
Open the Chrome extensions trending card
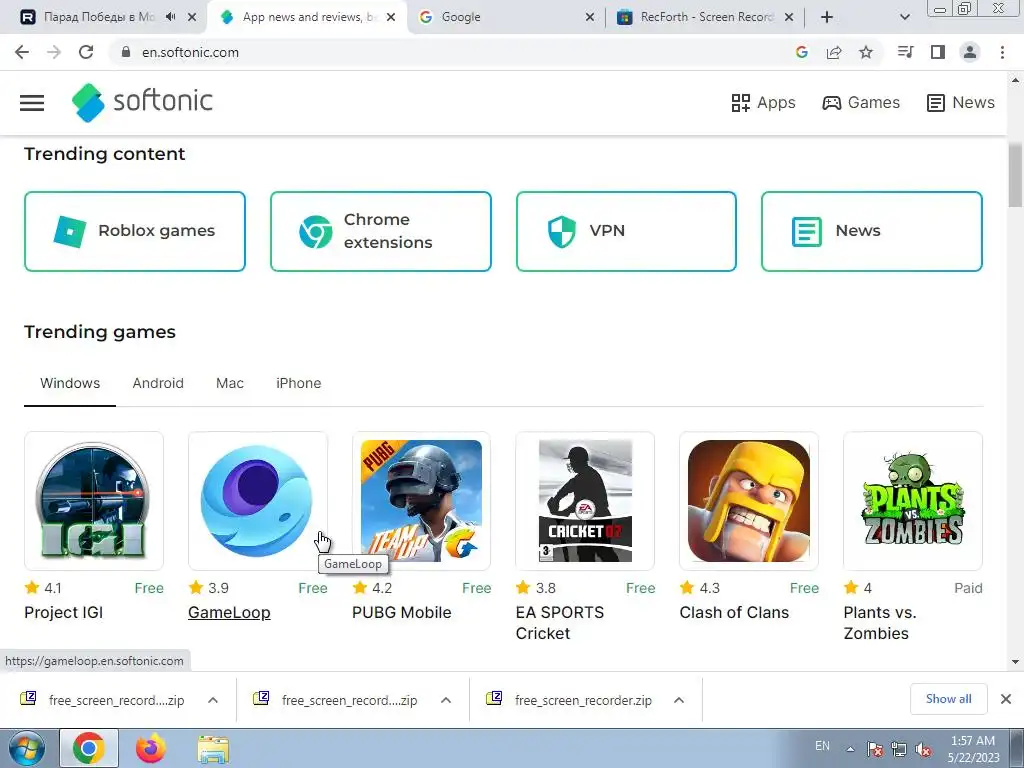click(381, 231)
